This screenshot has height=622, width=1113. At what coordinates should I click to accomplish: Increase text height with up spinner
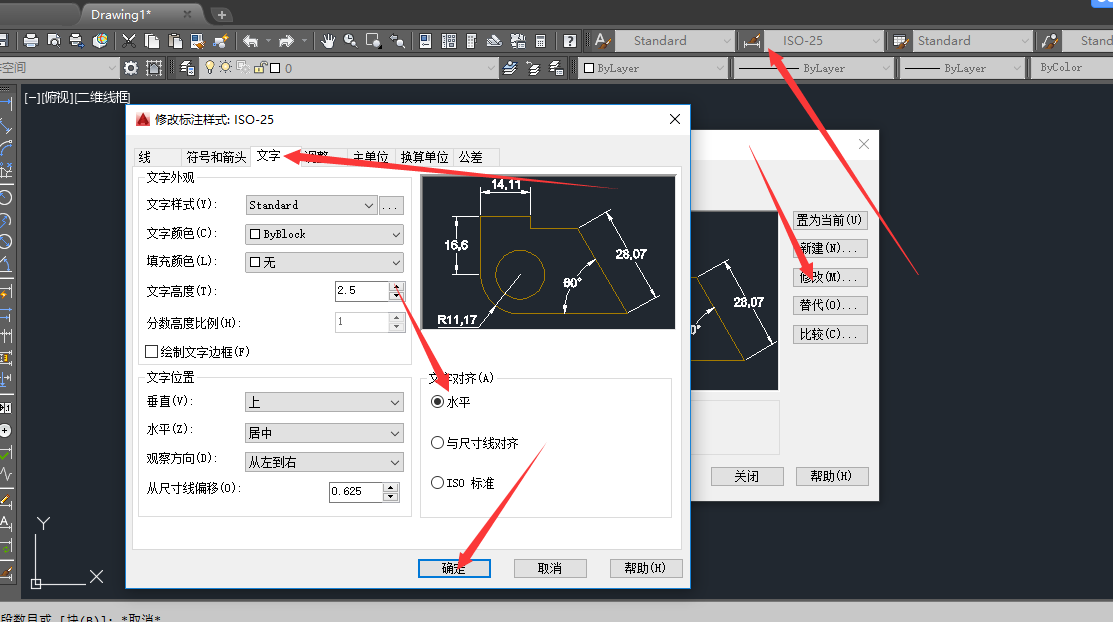397,286
